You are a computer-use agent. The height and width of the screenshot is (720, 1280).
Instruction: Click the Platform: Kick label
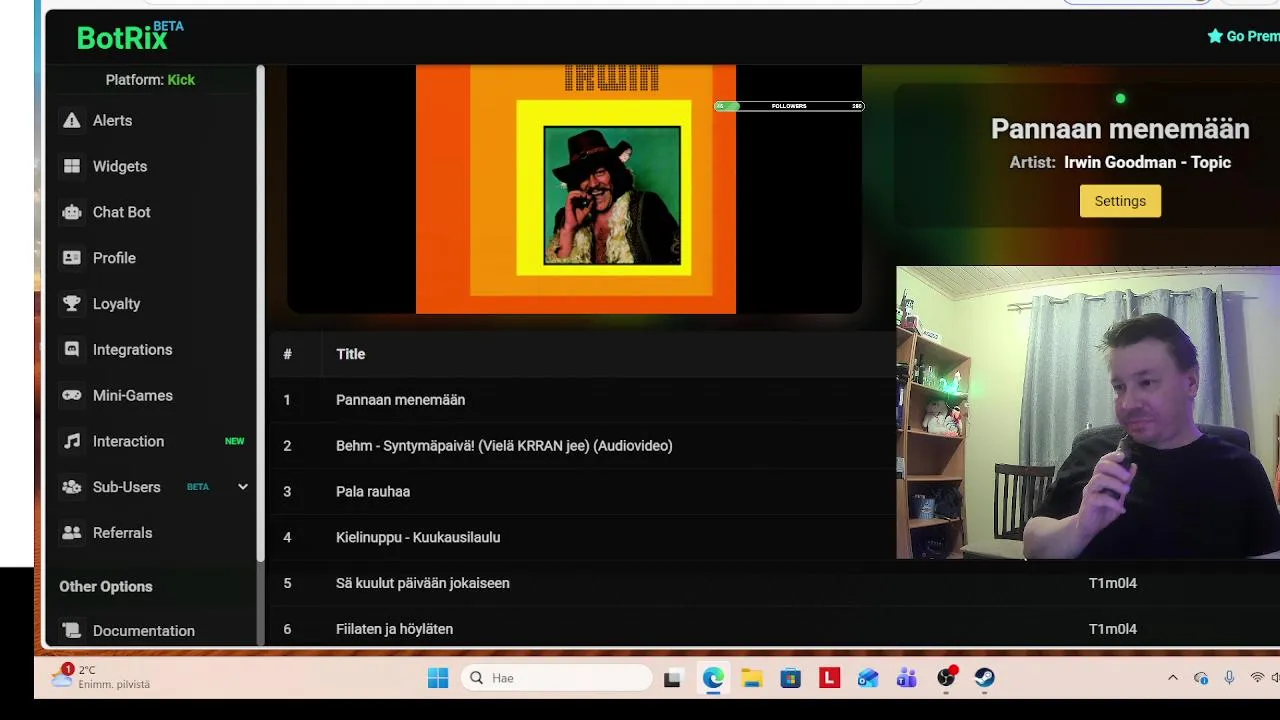coord(150,80)
